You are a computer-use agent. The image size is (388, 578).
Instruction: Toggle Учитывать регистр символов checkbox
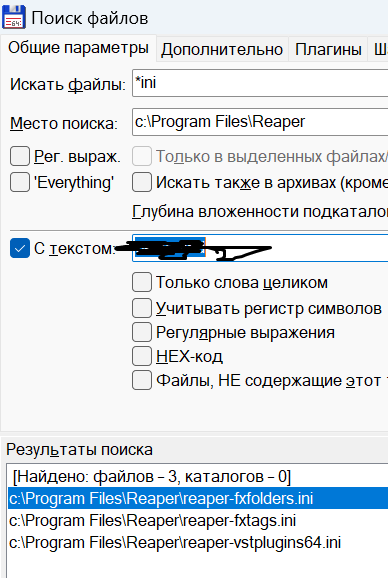click(x=142, y=308)
